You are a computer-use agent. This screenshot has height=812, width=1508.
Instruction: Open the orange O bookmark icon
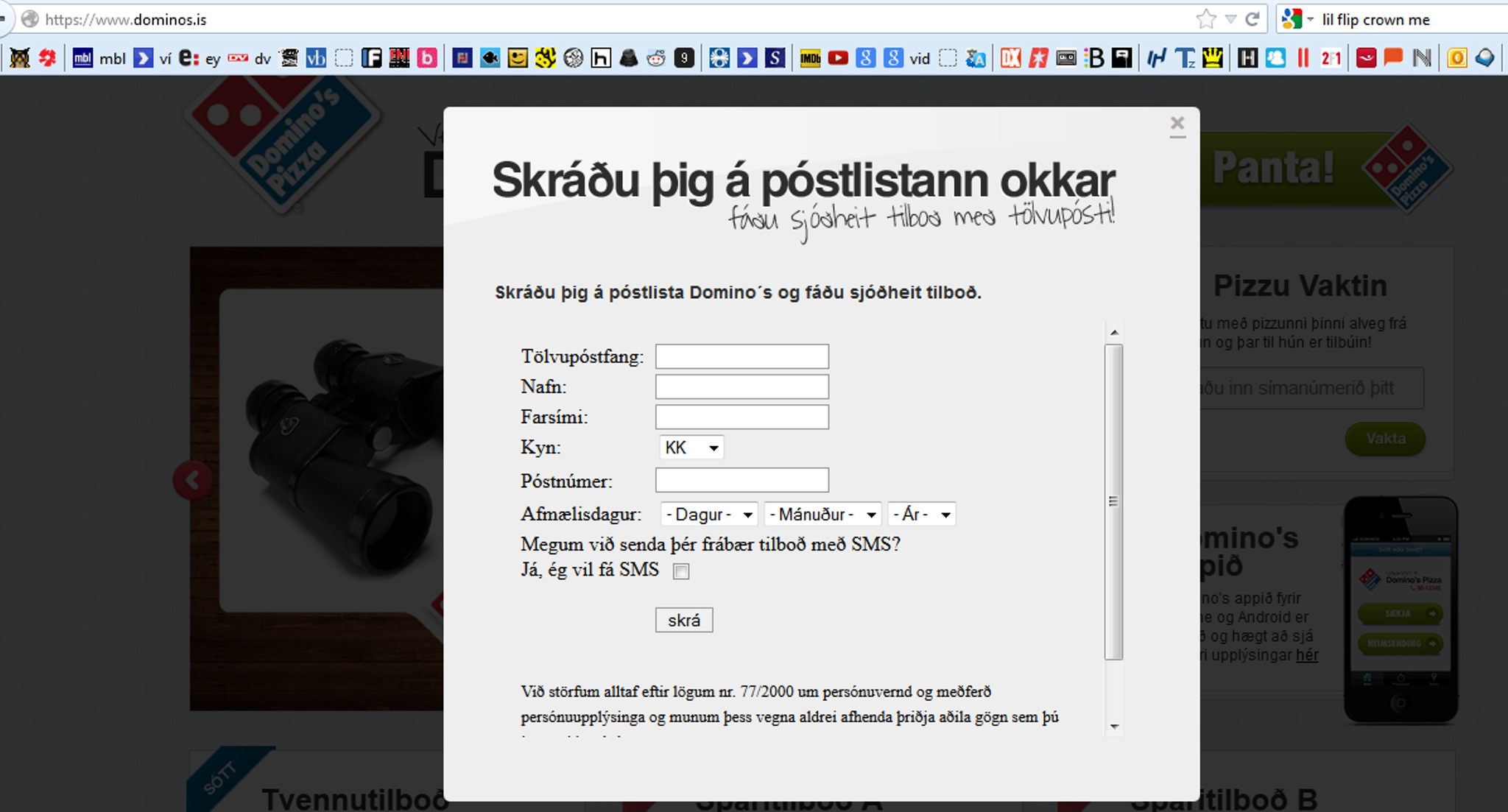tap(1457, 58)
